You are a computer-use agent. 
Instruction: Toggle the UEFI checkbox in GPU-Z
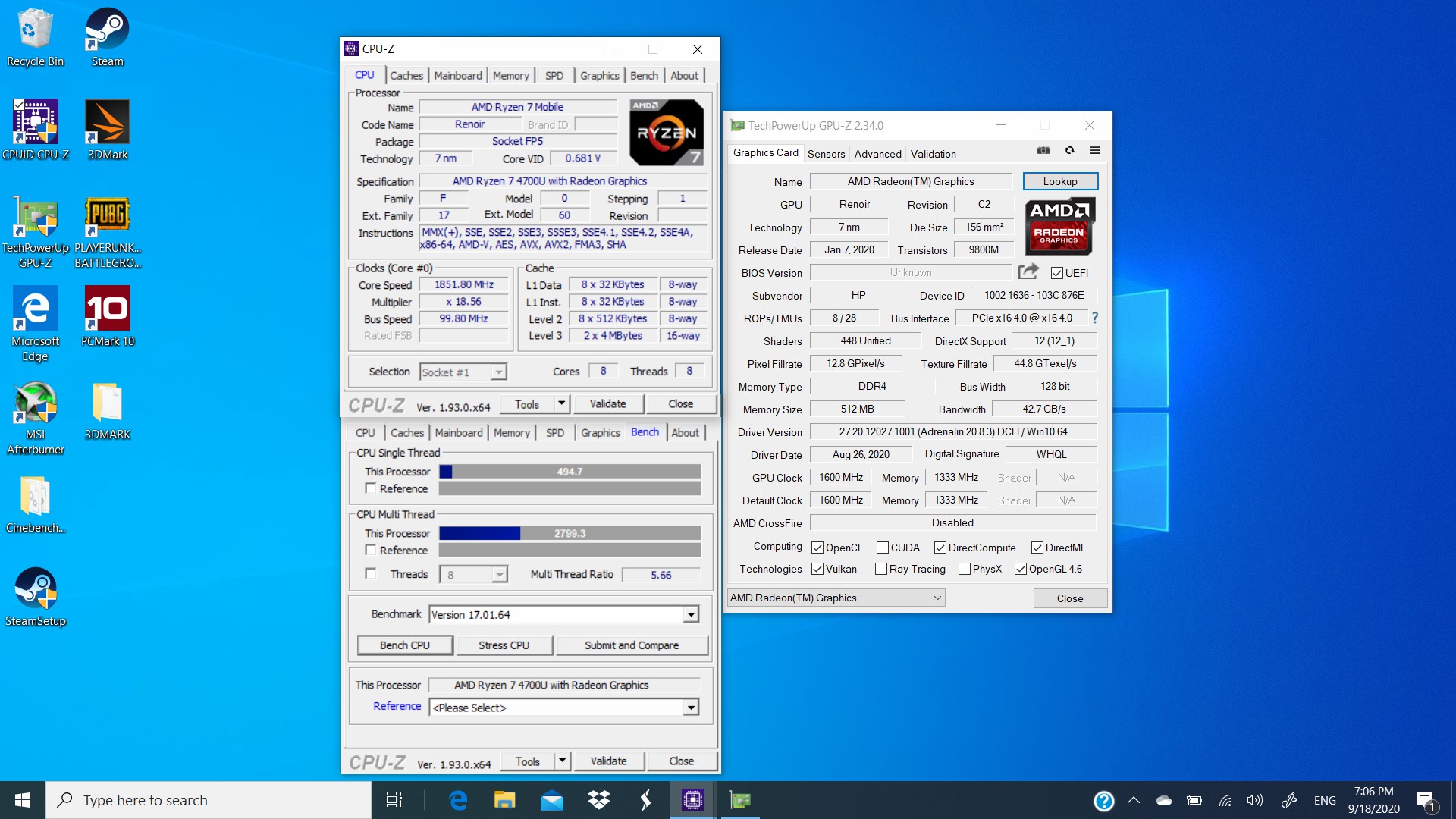pyautogui.click(x=1056, y=273)
